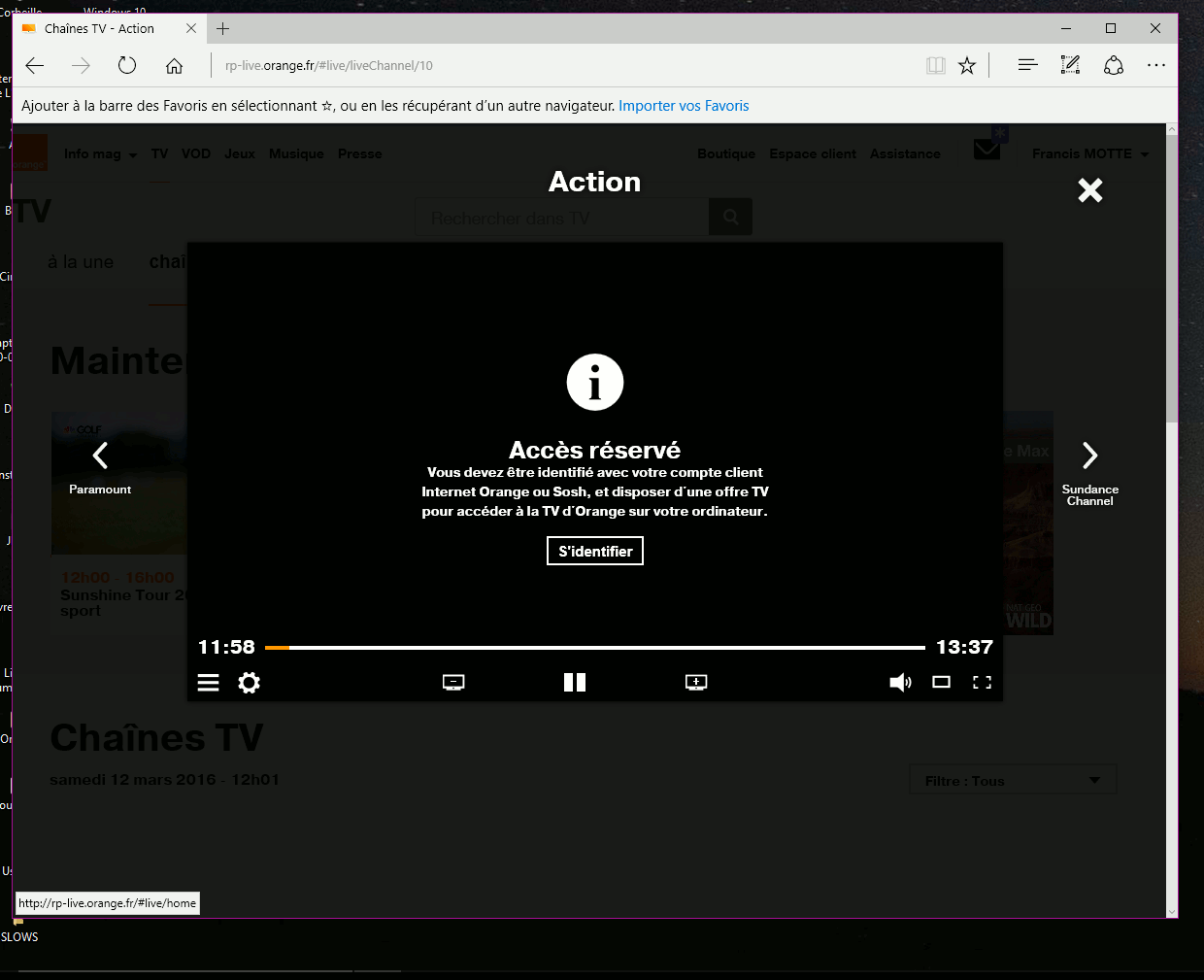
Task: Switch the player to fullscreen
Action: [x=983, y=682]
